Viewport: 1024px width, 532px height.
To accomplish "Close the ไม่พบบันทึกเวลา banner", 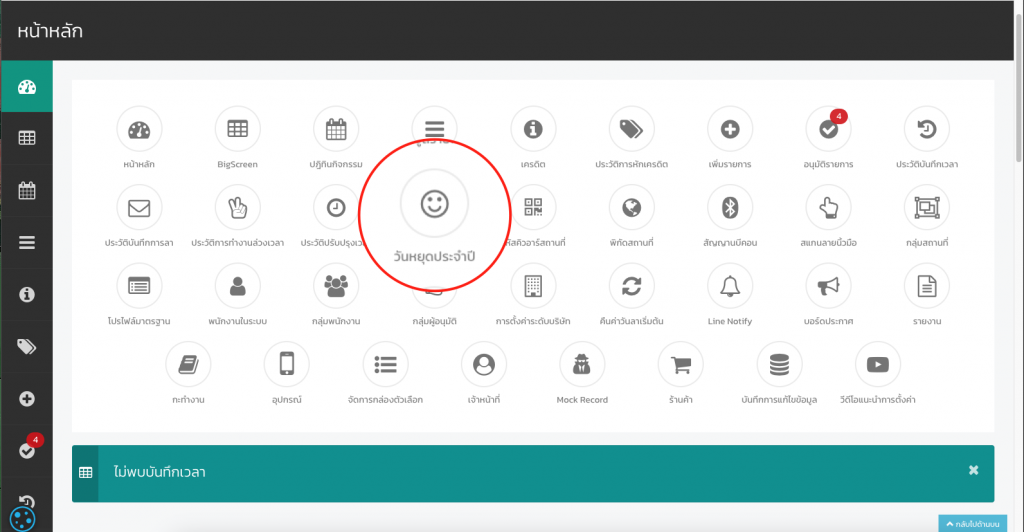I will 973,470.
